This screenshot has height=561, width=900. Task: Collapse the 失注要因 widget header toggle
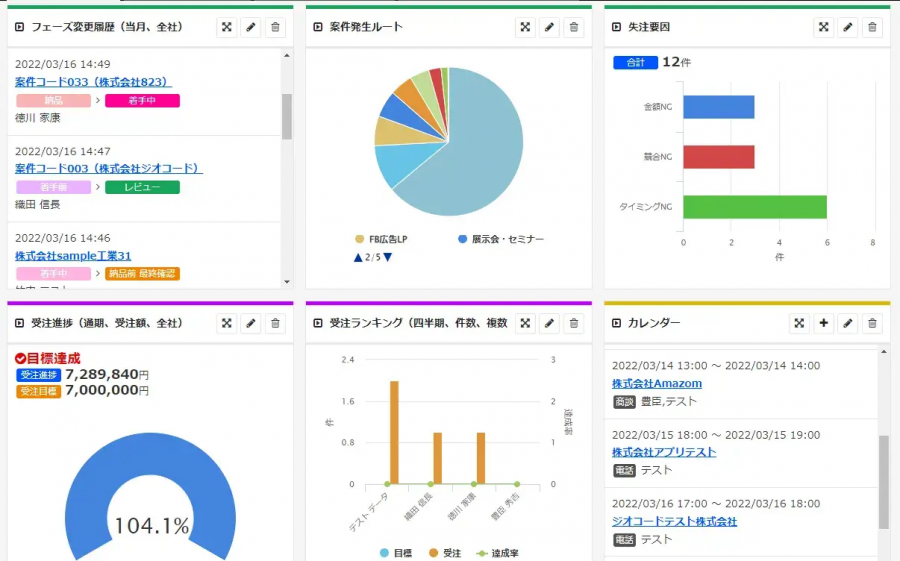616,27
